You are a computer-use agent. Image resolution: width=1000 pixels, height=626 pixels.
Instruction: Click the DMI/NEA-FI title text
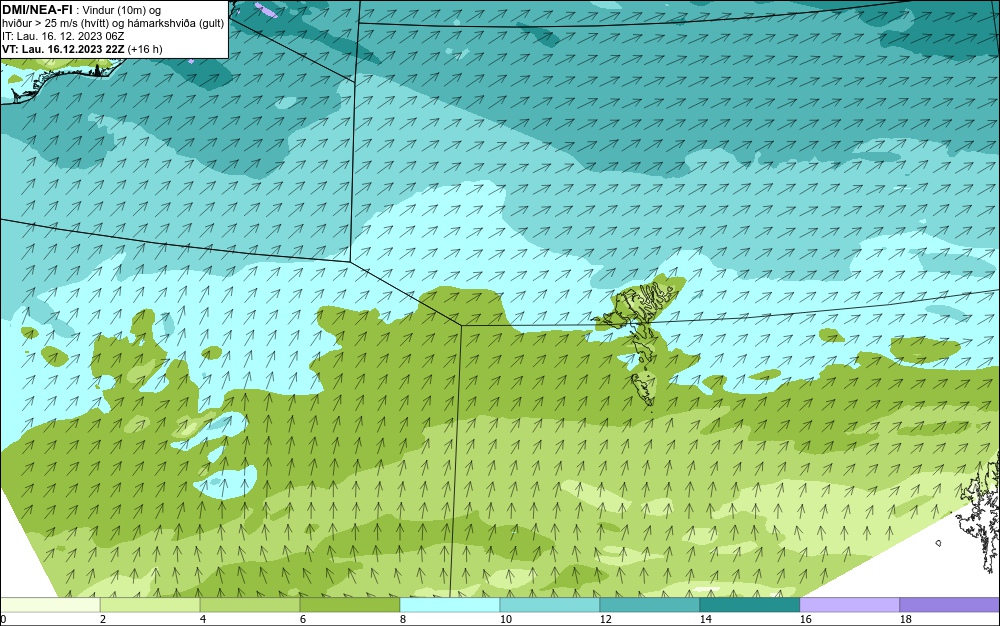tap(38, 10)
